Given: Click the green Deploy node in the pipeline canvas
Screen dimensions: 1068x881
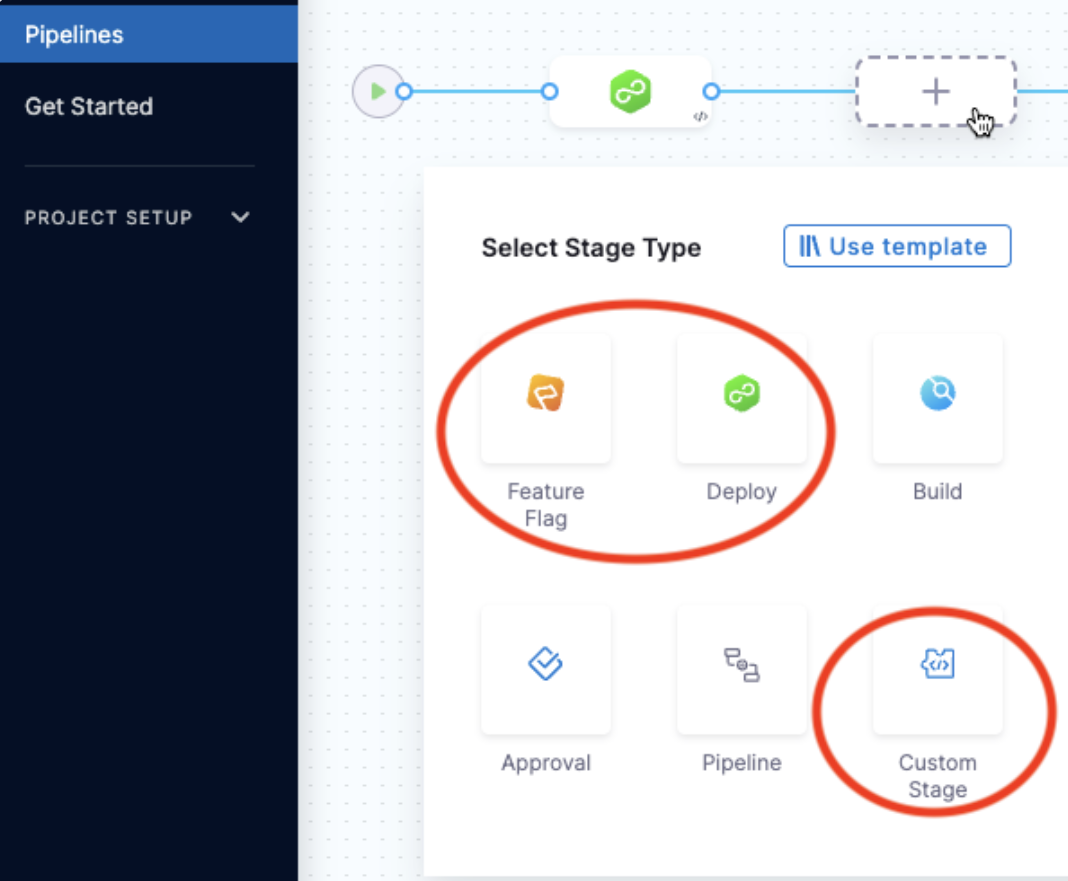Looking at the screenshot, I should click(x=630, y=91).
